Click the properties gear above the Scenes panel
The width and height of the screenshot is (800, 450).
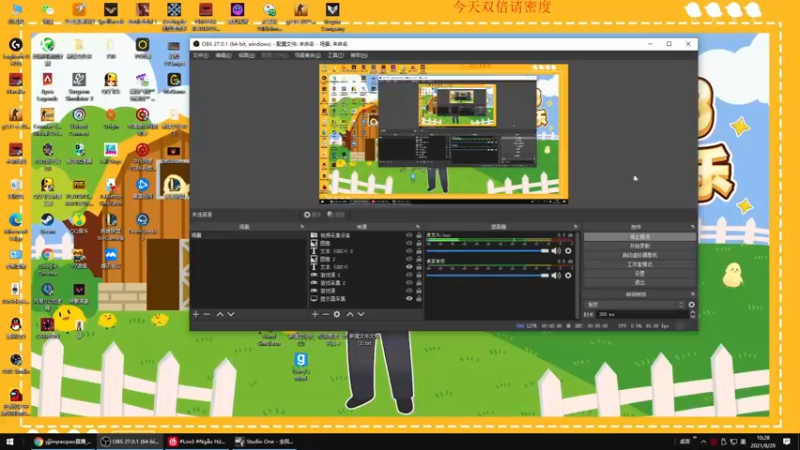coord(312,215)
